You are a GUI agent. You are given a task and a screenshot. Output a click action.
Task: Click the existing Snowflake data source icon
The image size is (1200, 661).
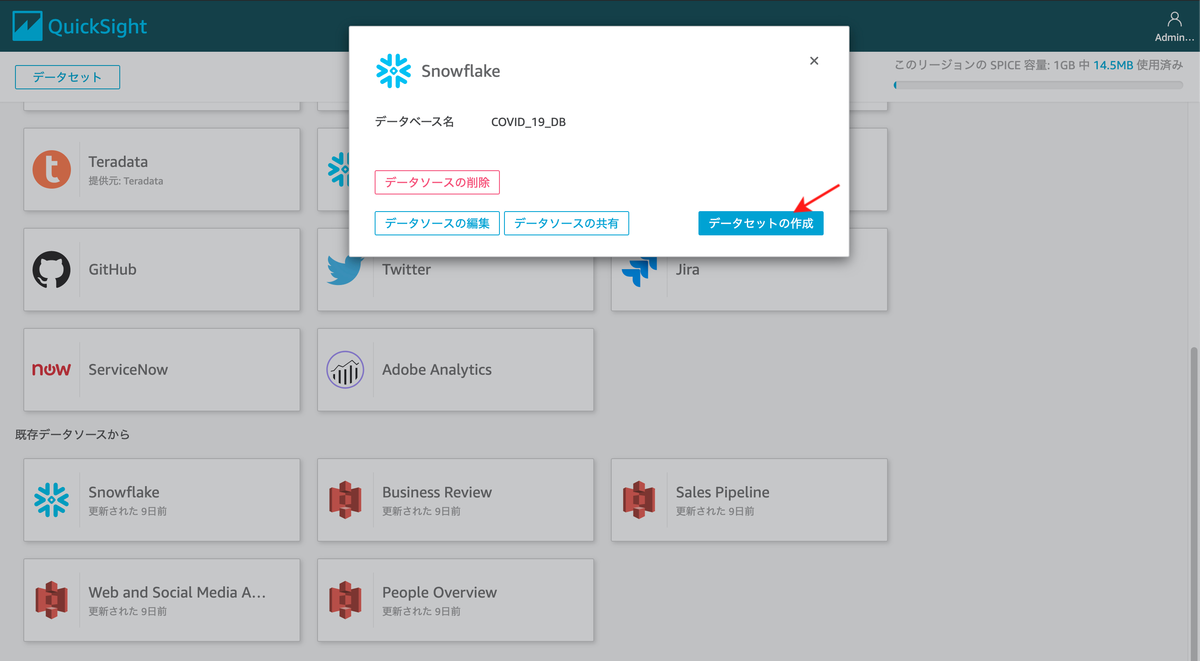point(52,500)
